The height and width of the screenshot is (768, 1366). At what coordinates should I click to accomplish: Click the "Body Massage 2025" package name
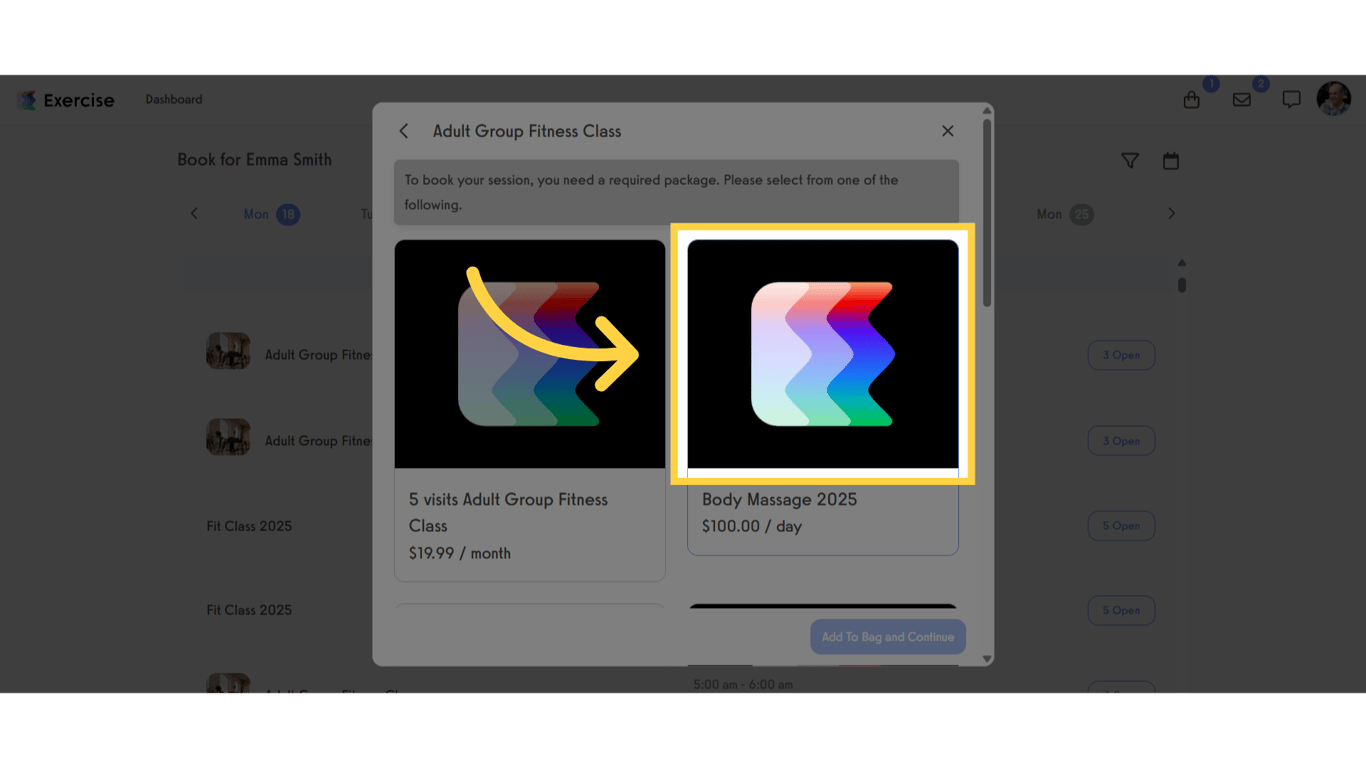[x=779, y=499]
